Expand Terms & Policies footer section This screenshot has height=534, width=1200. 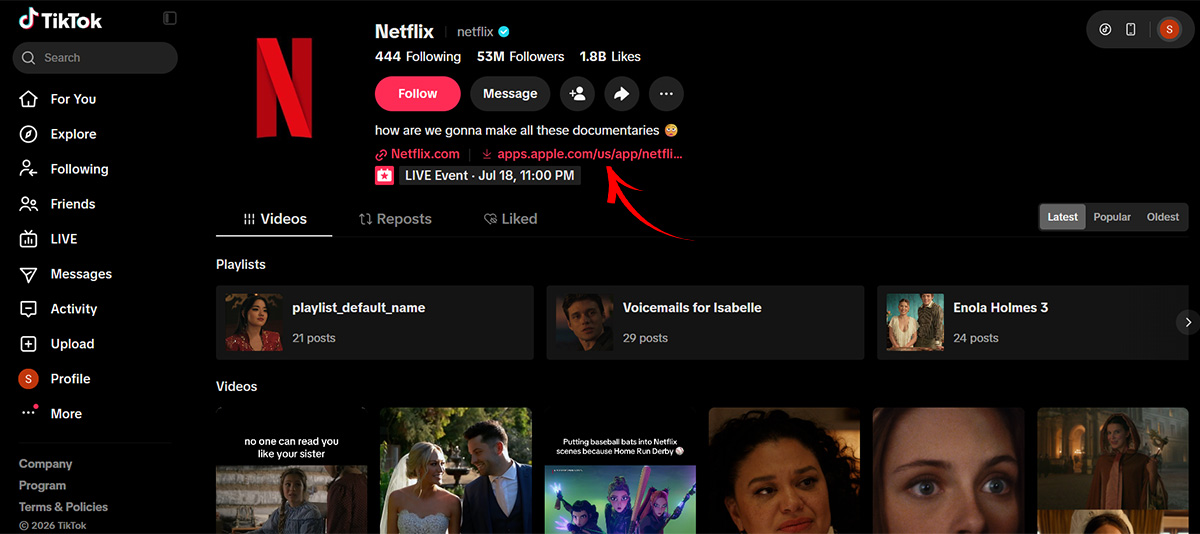(63, 507)
